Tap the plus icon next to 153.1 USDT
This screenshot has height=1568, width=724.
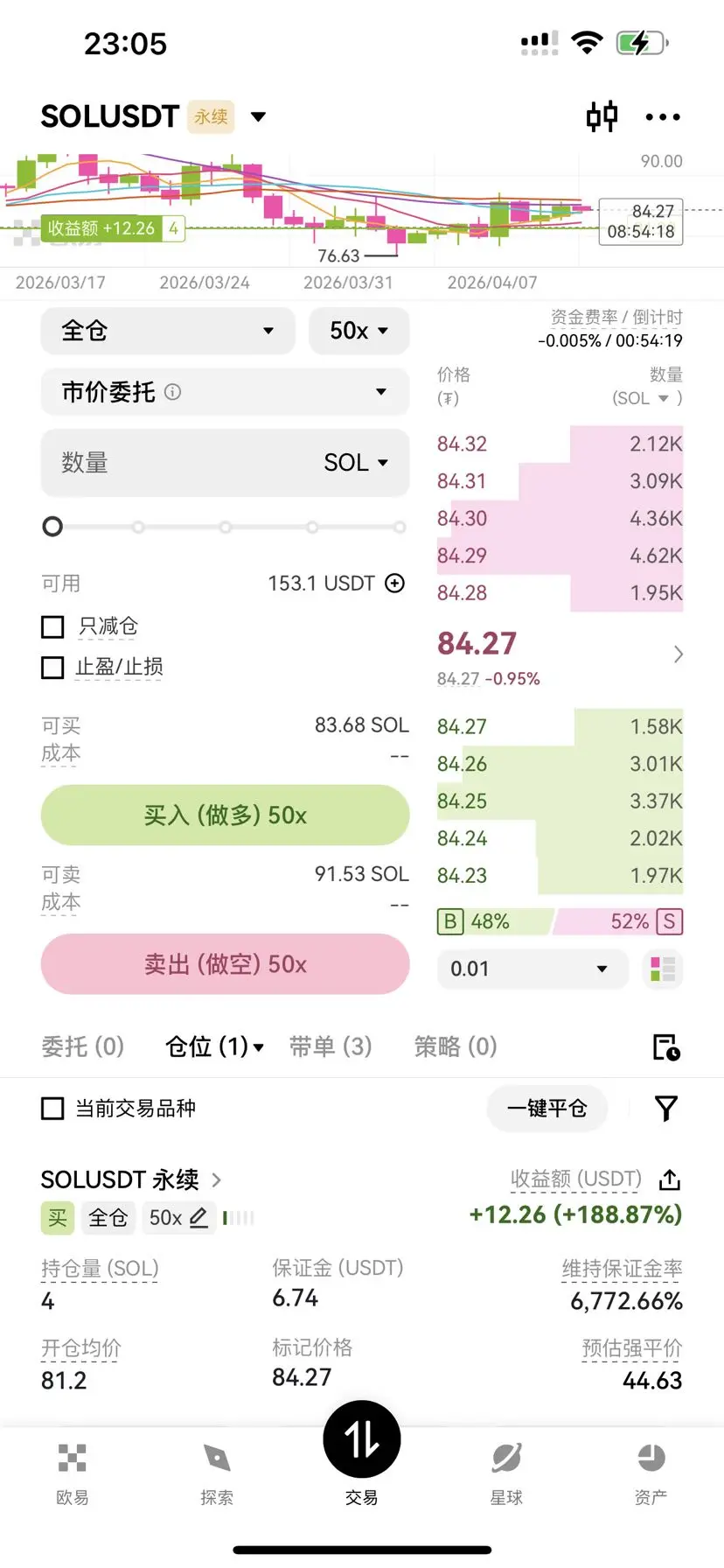click(x=395, y=584)
